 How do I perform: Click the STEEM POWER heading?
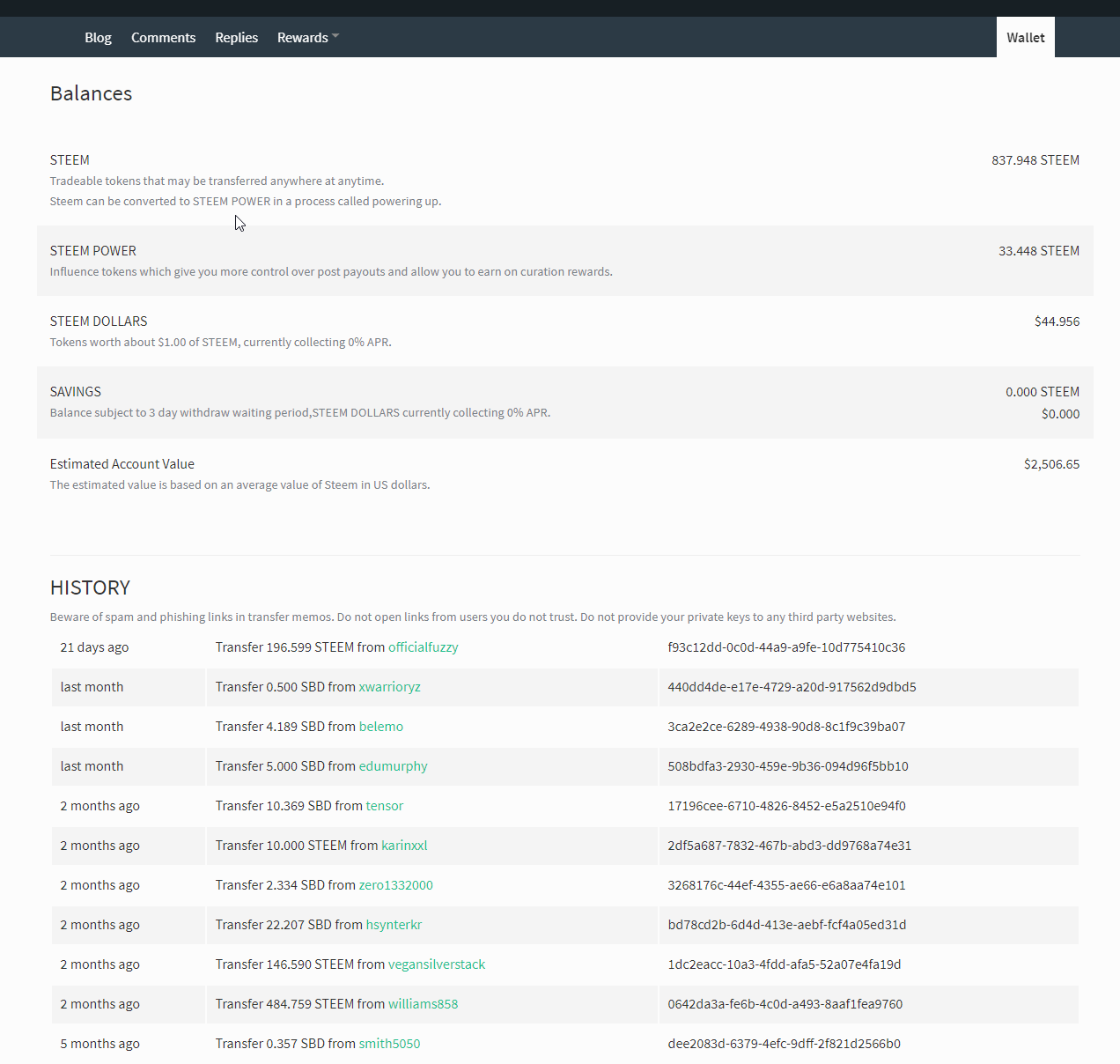pos(93,251)
